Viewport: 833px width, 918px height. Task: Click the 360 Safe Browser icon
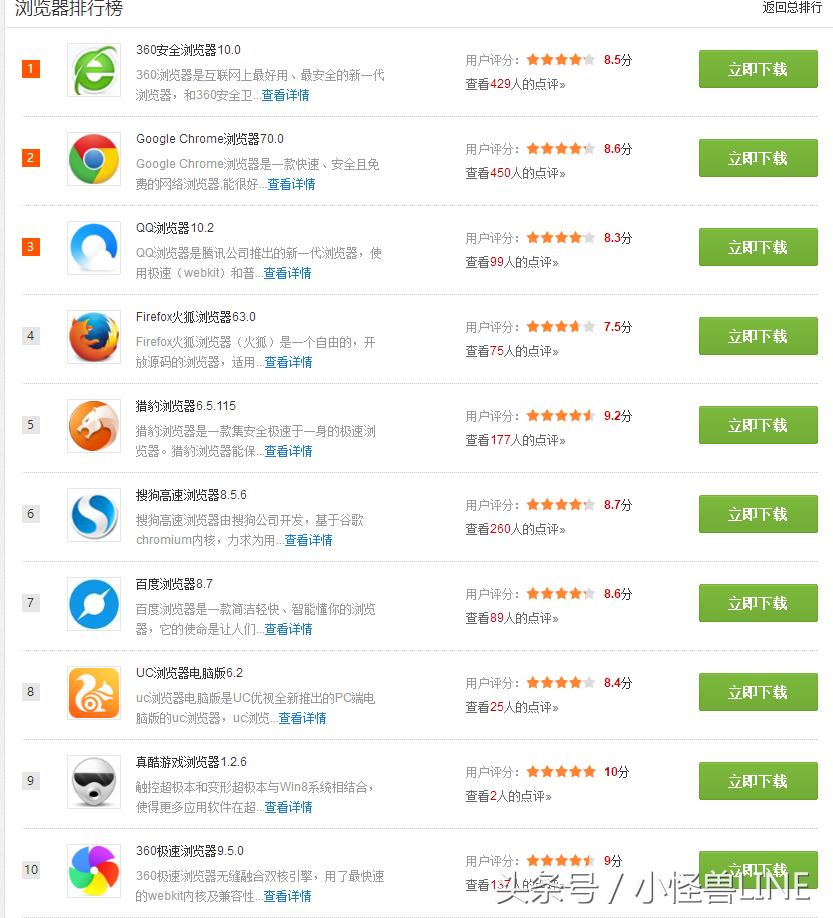click(94, 70)
